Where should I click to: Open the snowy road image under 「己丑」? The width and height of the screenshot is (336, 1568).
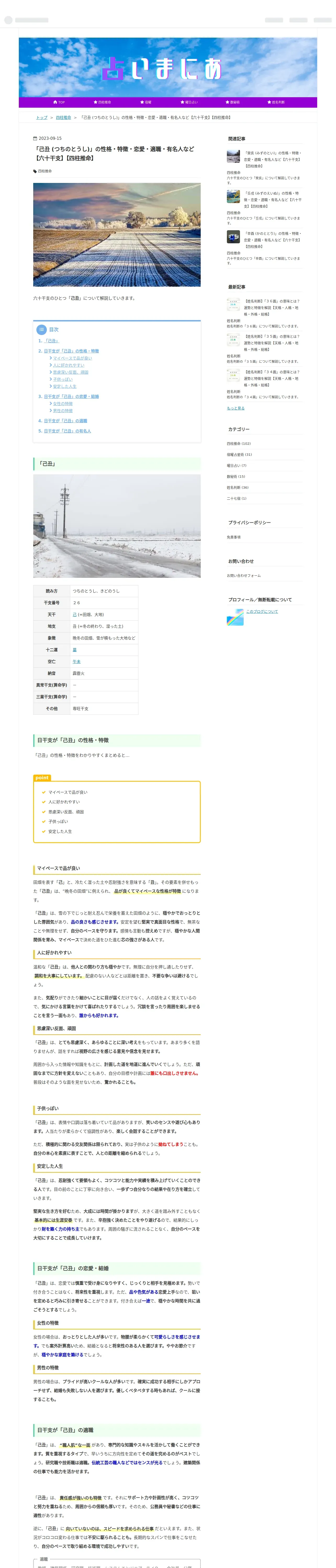pos(116,526)
